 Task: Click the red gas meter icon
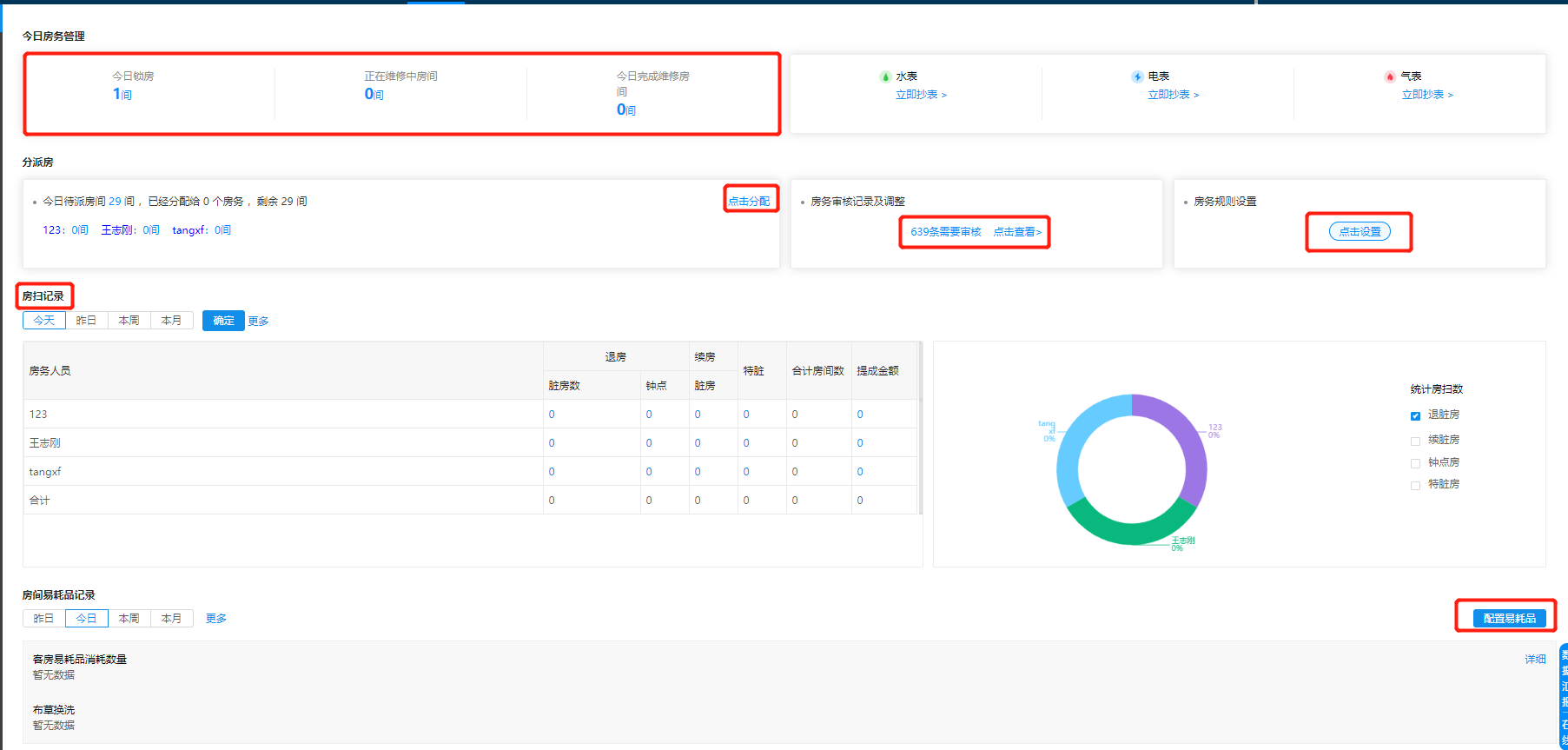(1390, 76)
